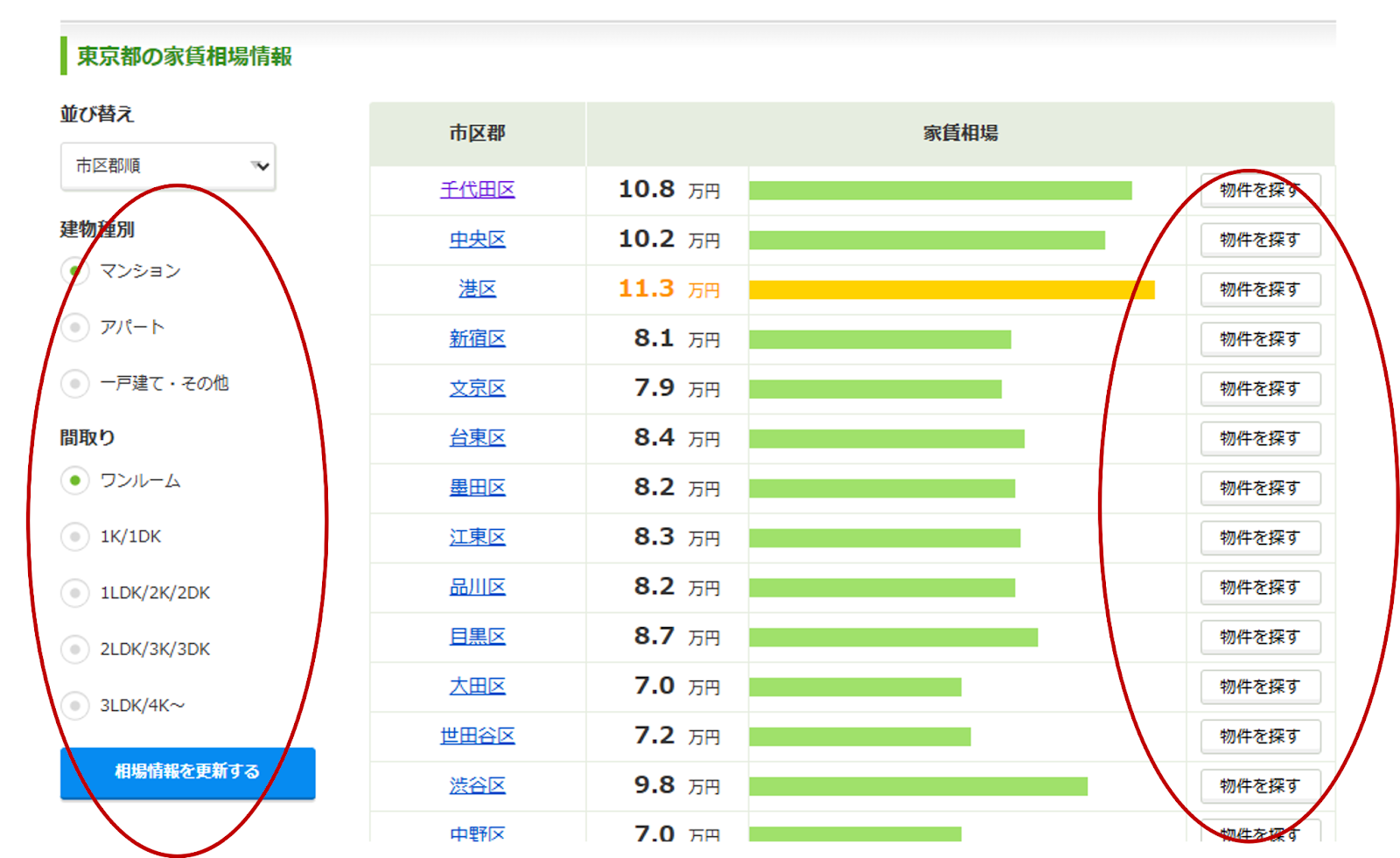This screenshot has width=1400, height=858.
Task: Open the 千代田区 link
Action: tap(477, 190)
